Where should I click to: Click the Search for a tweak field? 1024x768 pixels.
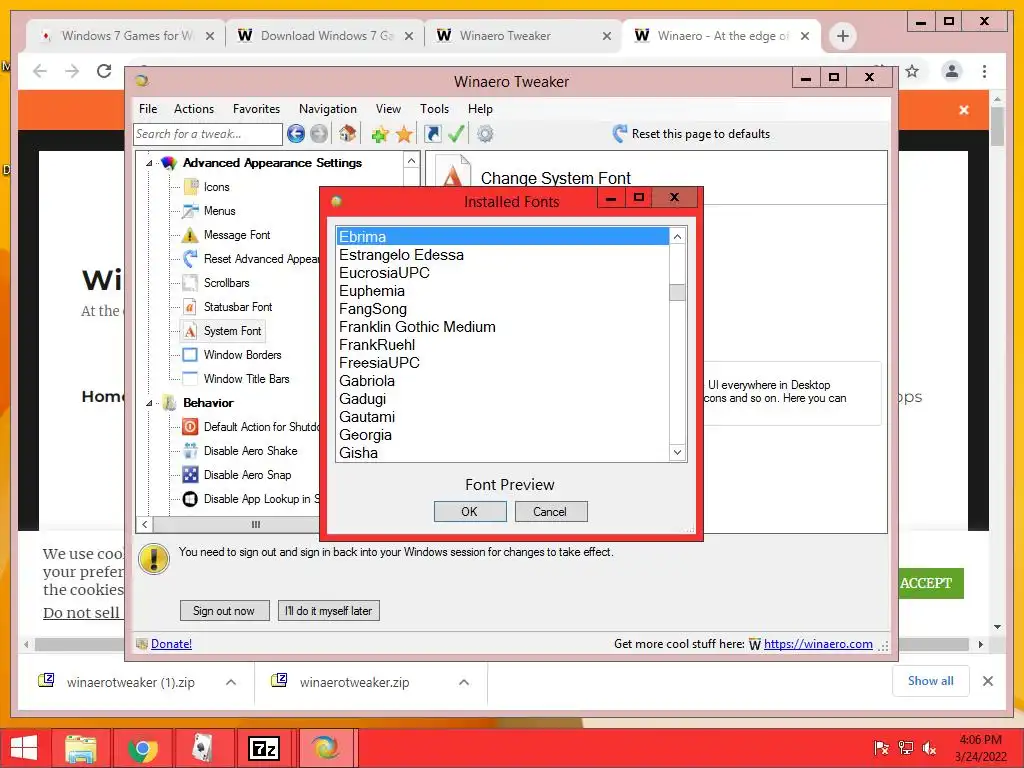208,134
